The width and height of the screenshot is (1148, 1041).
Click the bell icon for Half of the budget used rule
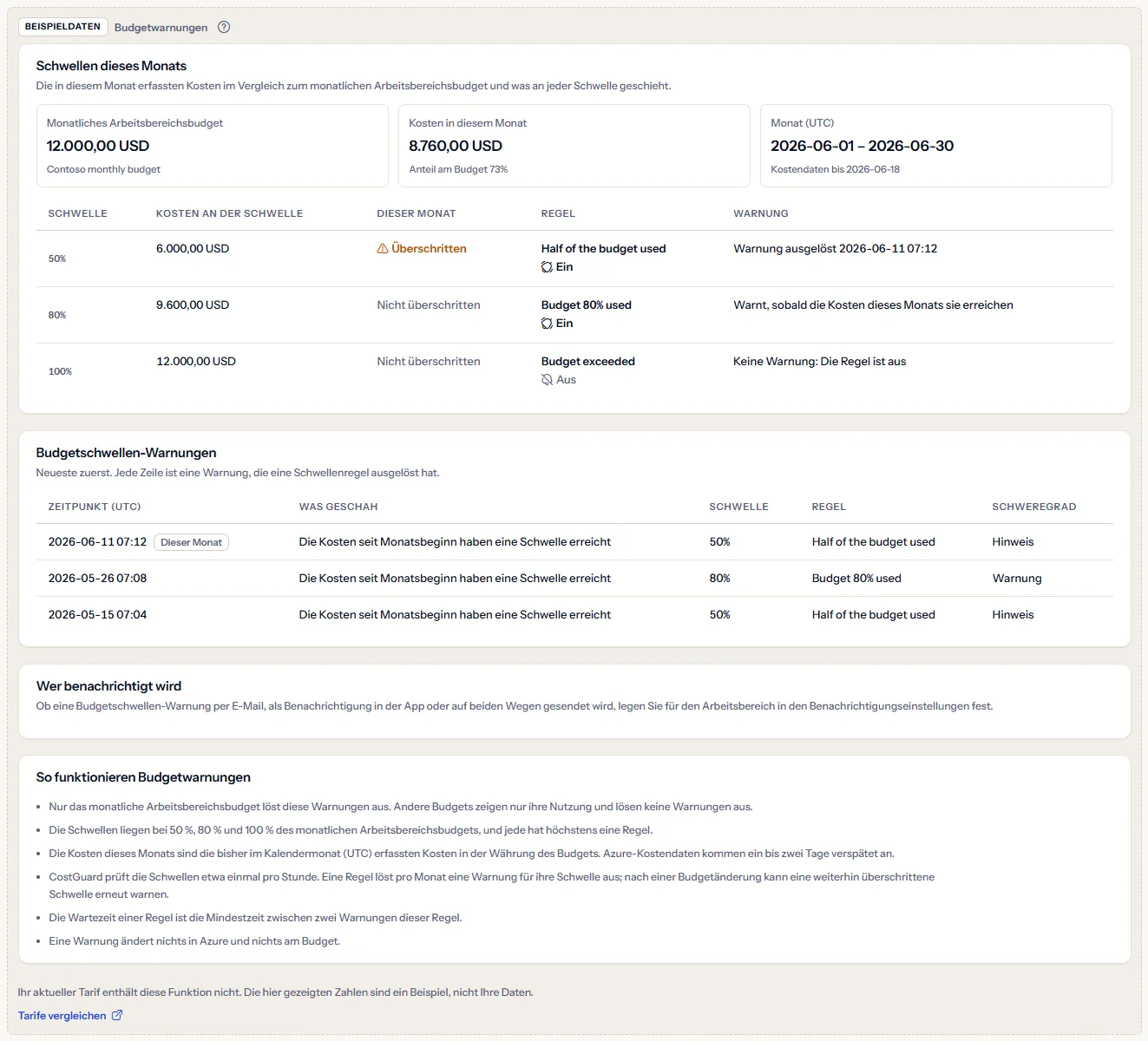pyautogui.click(x=547, y=267)
